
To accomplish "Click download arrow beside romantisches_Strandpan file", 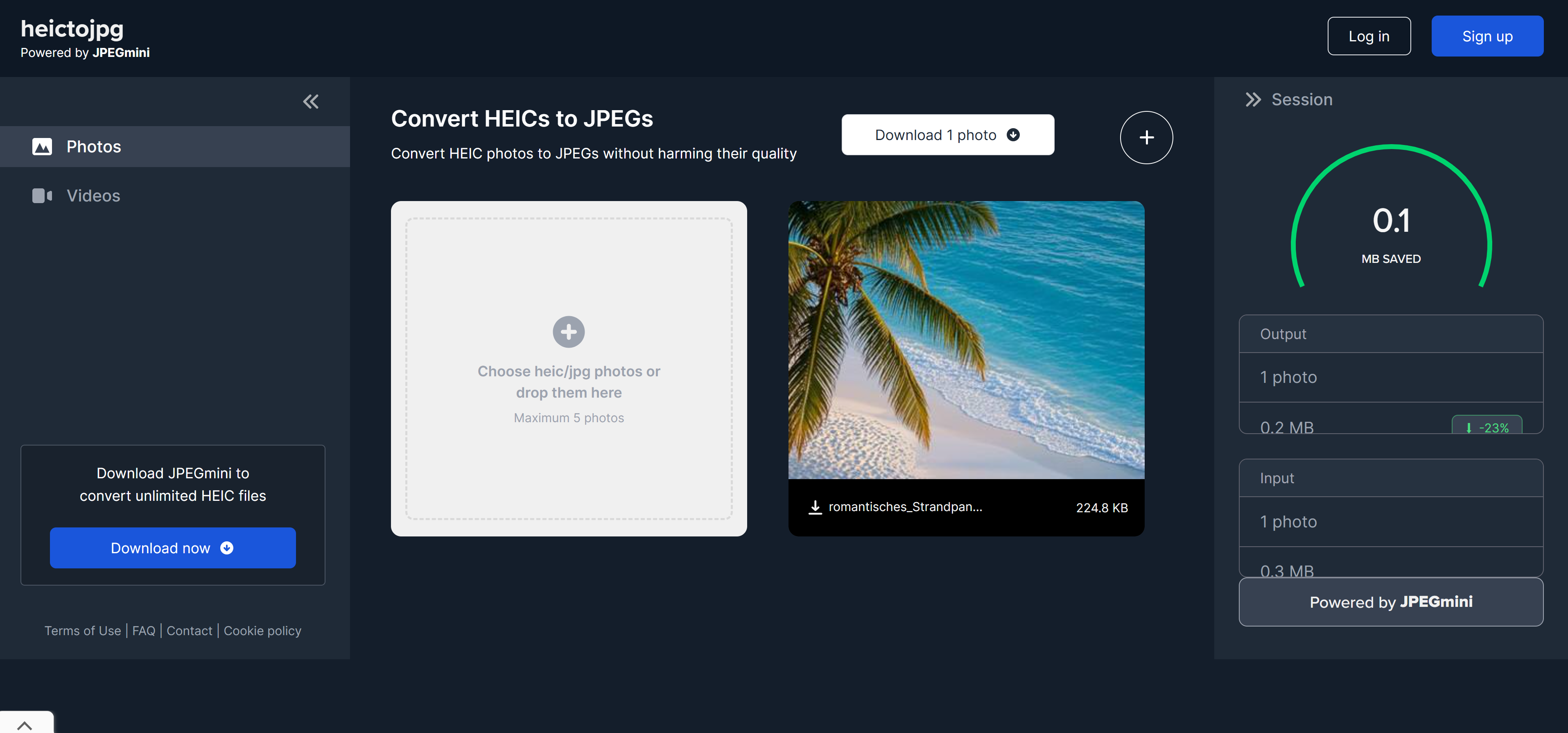I will click(814, 507).
